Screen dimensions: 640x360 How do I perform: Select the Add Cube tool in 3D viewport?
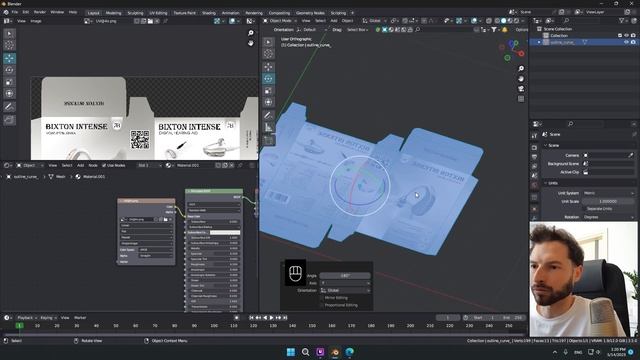[x=268, y=140]
